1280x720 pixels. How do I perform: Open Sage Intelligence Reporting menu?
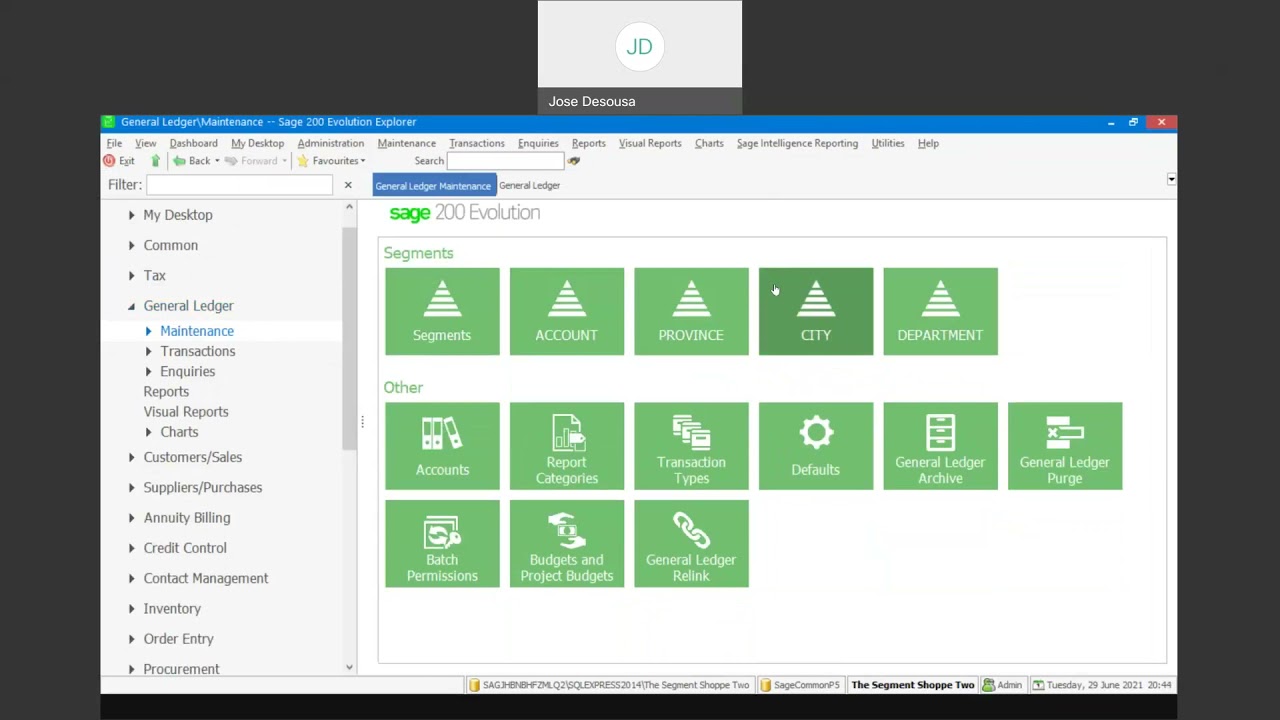click(797, 143)
